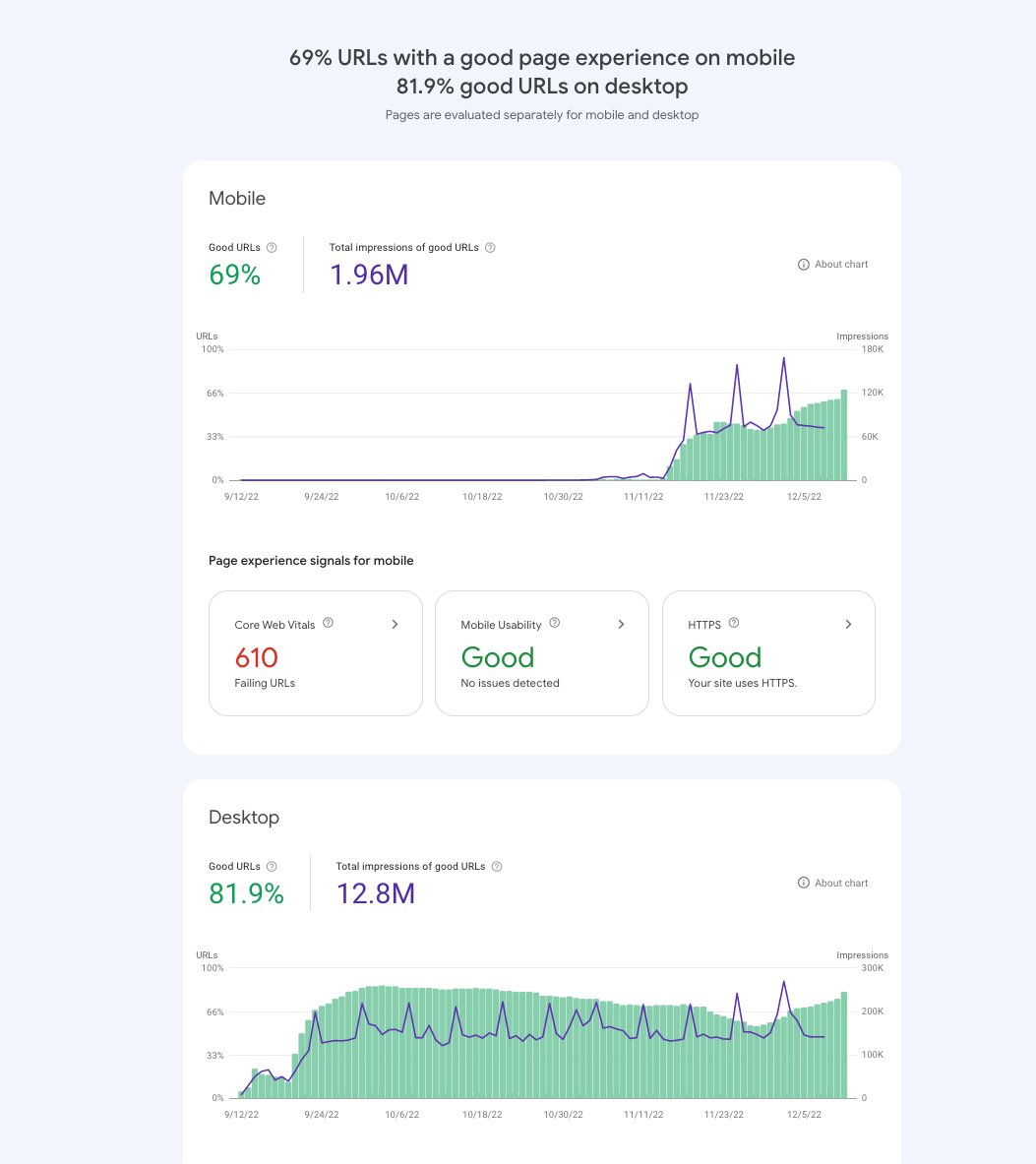
Task: Click HTTPS Good status
Action: pos(724,657)
